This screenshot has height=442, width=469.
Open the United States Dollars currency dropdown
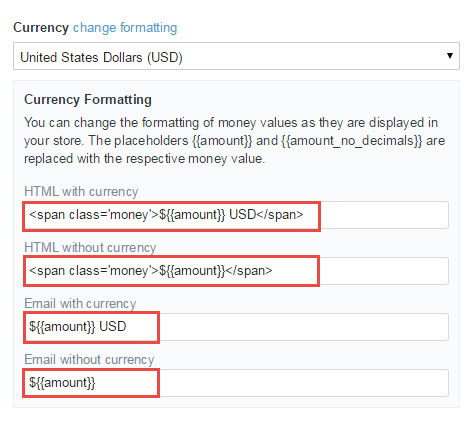coord(236,56)
